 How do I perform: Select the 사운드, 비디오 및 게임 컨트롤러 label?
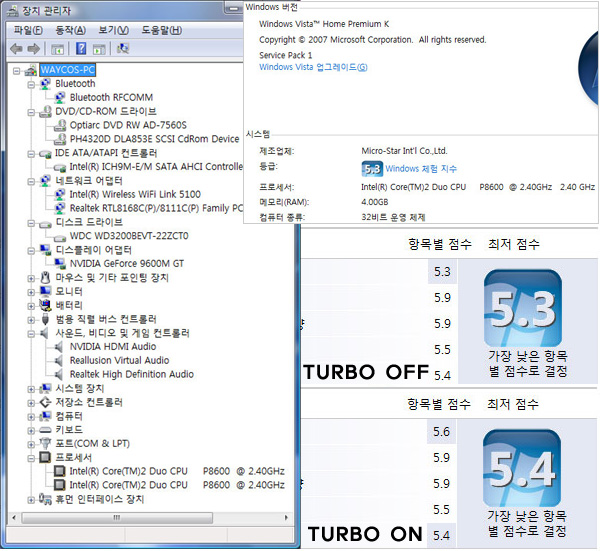(122, 333)
